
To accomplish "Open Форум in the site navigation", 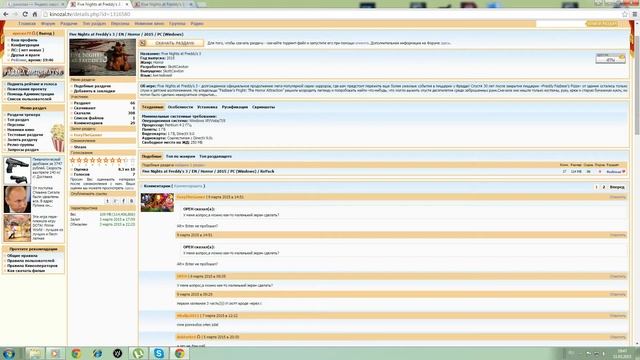I will [48, 24].
